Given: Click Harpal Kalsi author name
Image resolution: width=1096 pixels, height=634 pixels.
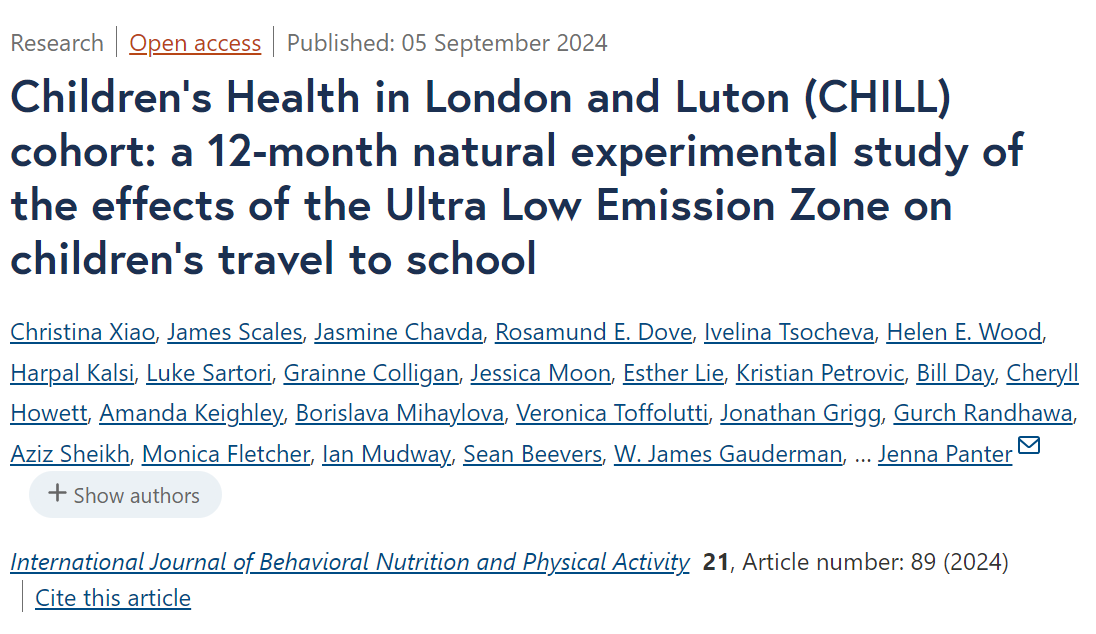Looking at the screenshot, I should click(x=72, y=373).
